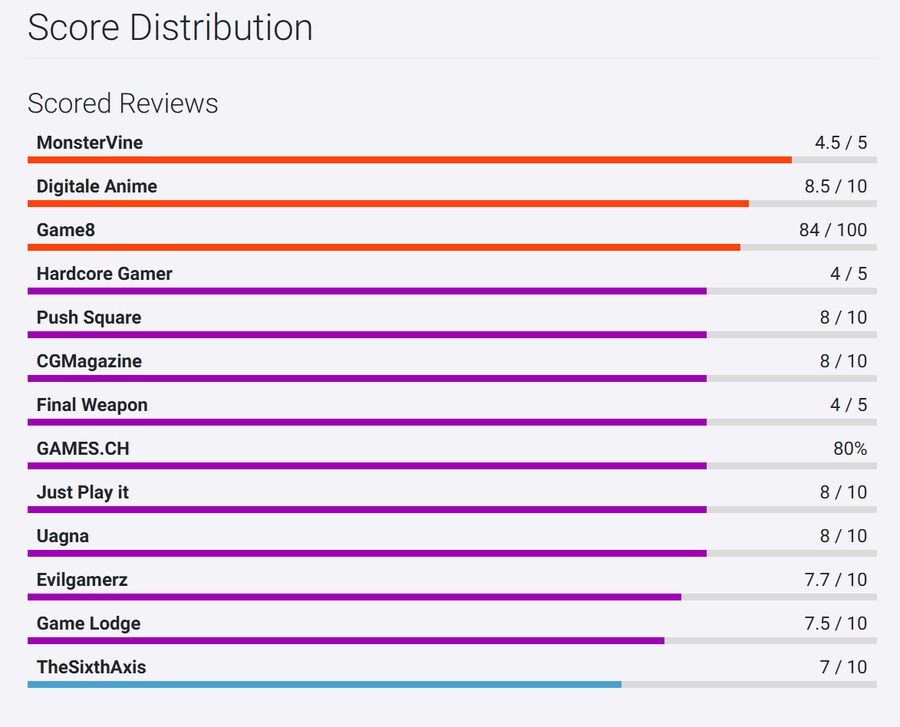
Task: Open the Hardcore Gamer review link
Action: [104, 274]
